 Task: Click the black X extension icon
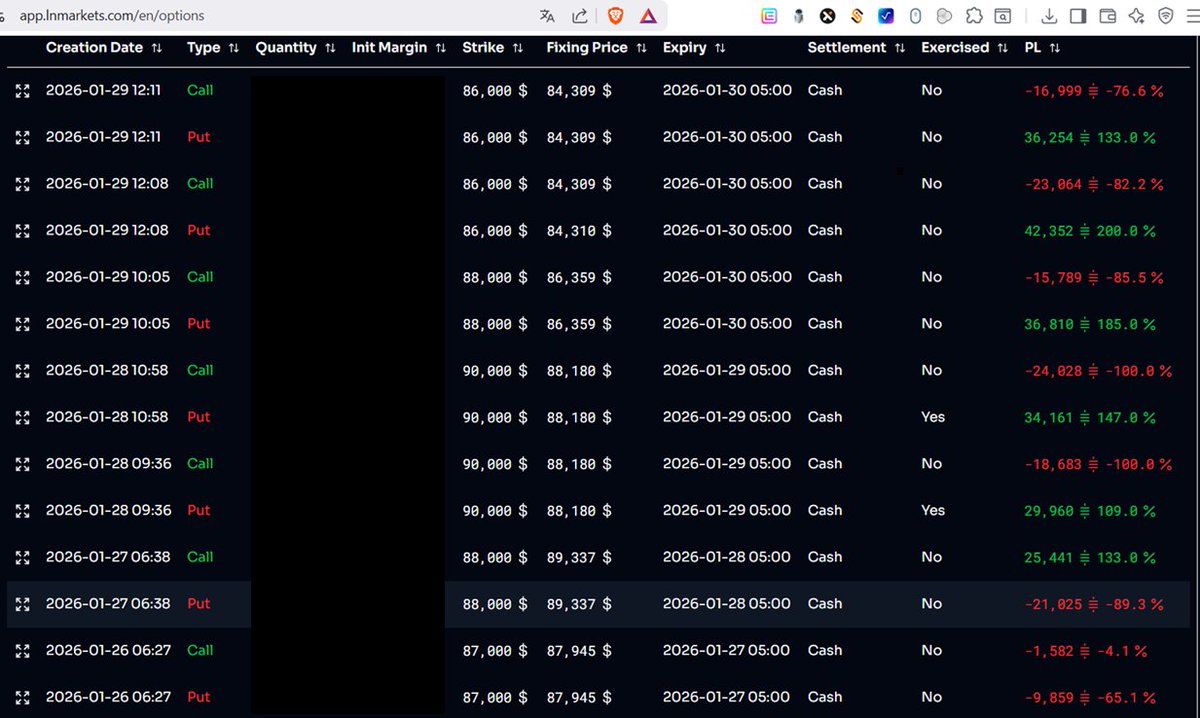tap(827, 15)
